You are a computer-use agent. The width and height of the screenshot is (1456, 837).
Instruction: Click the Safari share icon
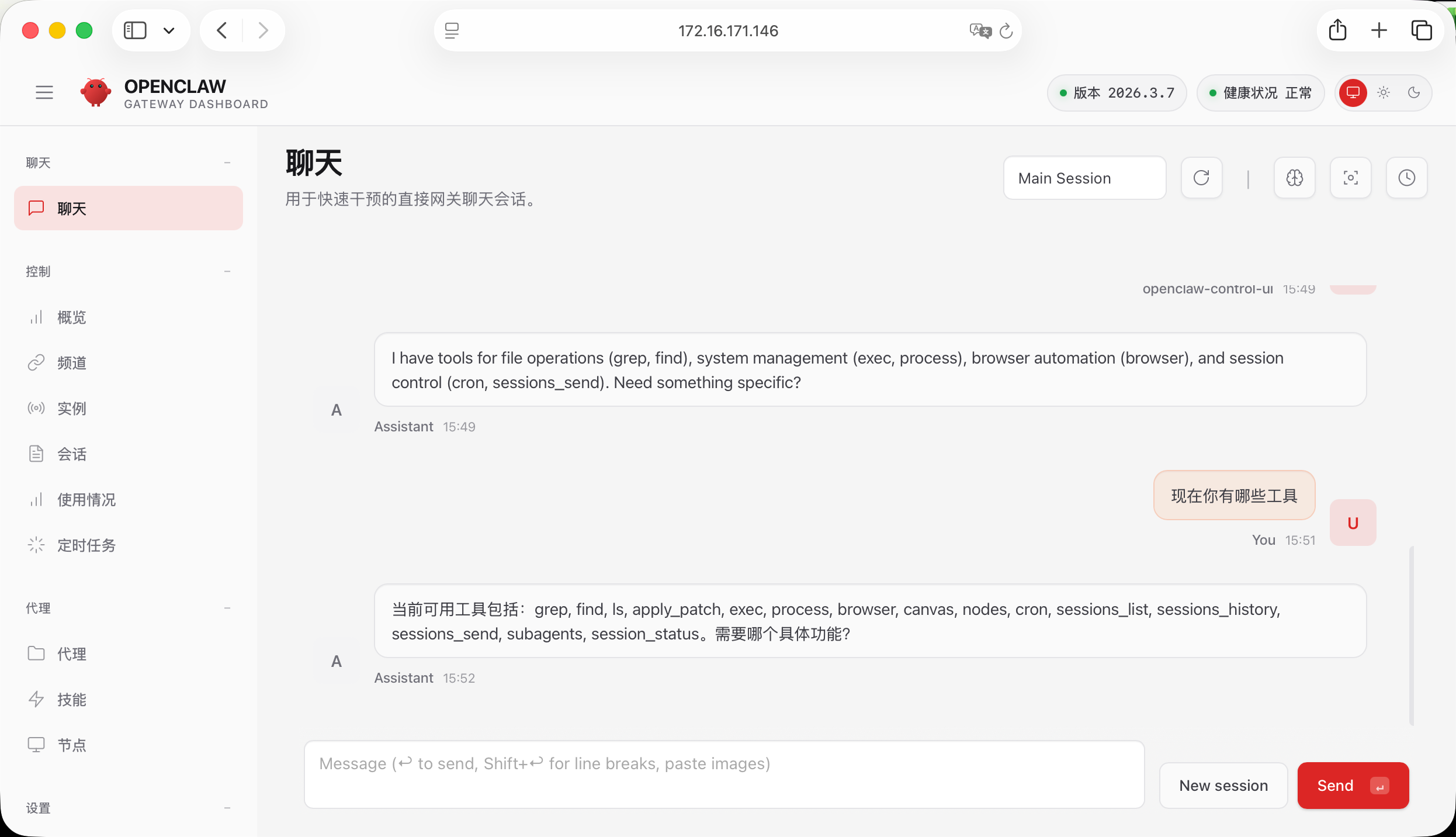pyautogui.click(x=1337, y=30)
